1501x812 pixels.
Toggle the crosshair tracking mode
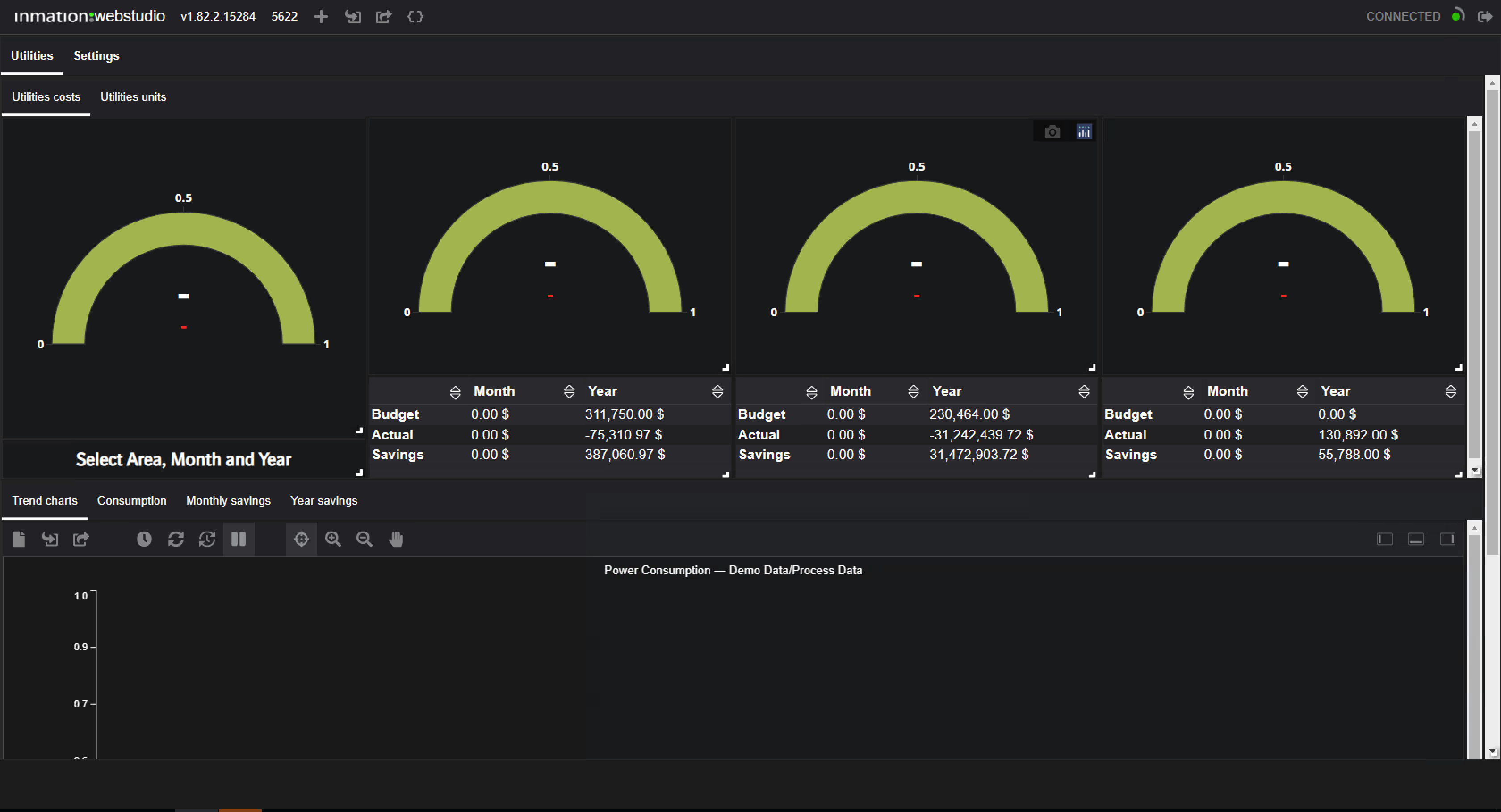tap(301, 539)
